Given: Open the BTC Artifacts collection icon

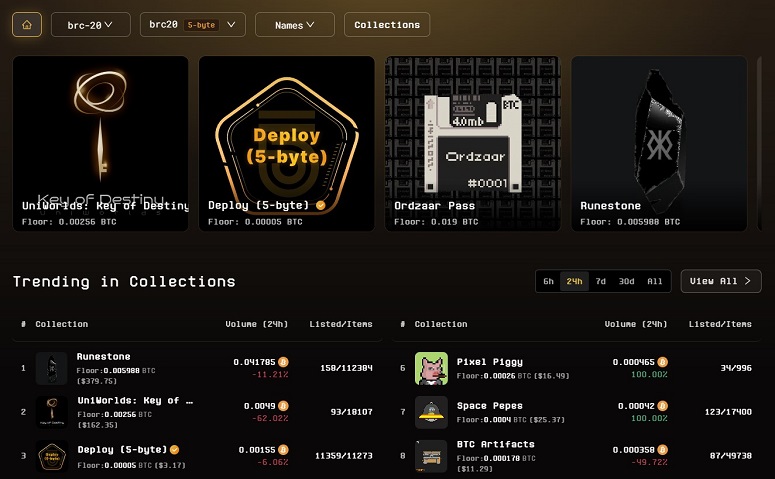Looking at the screenshot, I should 431,456.
